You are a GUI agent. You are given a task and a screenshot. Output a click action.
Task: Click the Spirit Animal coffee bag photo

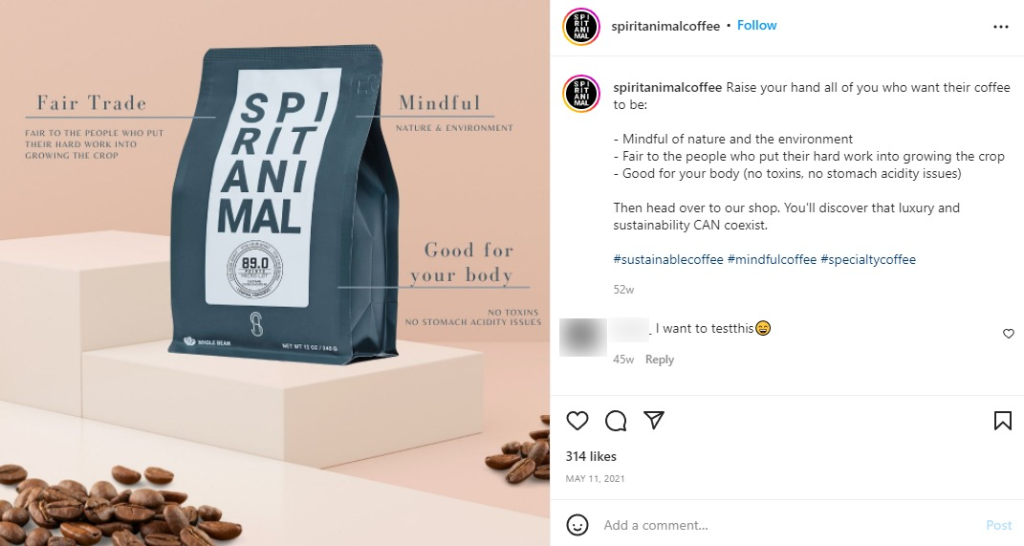tap(275, 273)
